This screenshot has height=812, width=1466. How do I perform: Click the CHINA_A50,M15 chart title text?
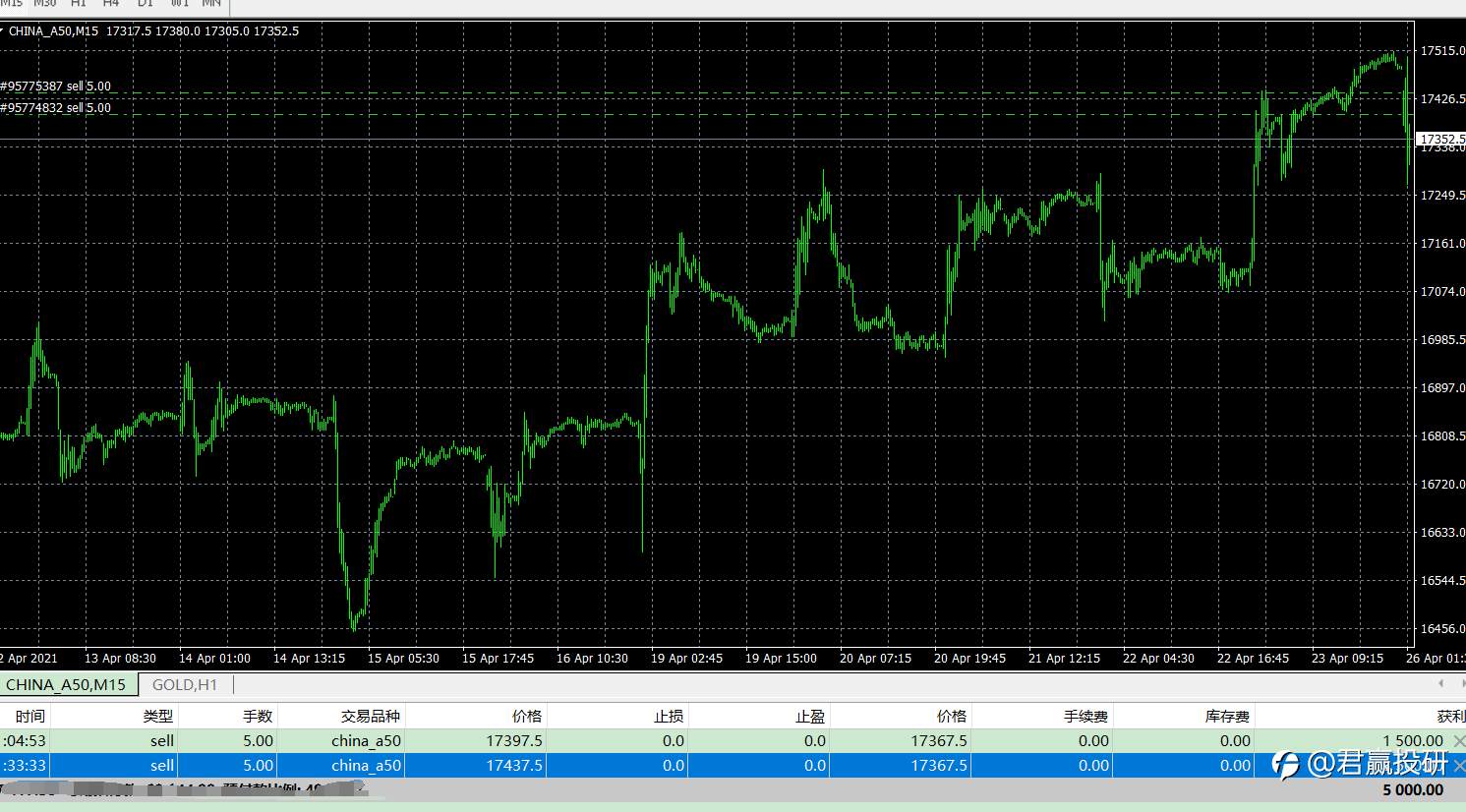pyautogui.click(x=54, y=31)
